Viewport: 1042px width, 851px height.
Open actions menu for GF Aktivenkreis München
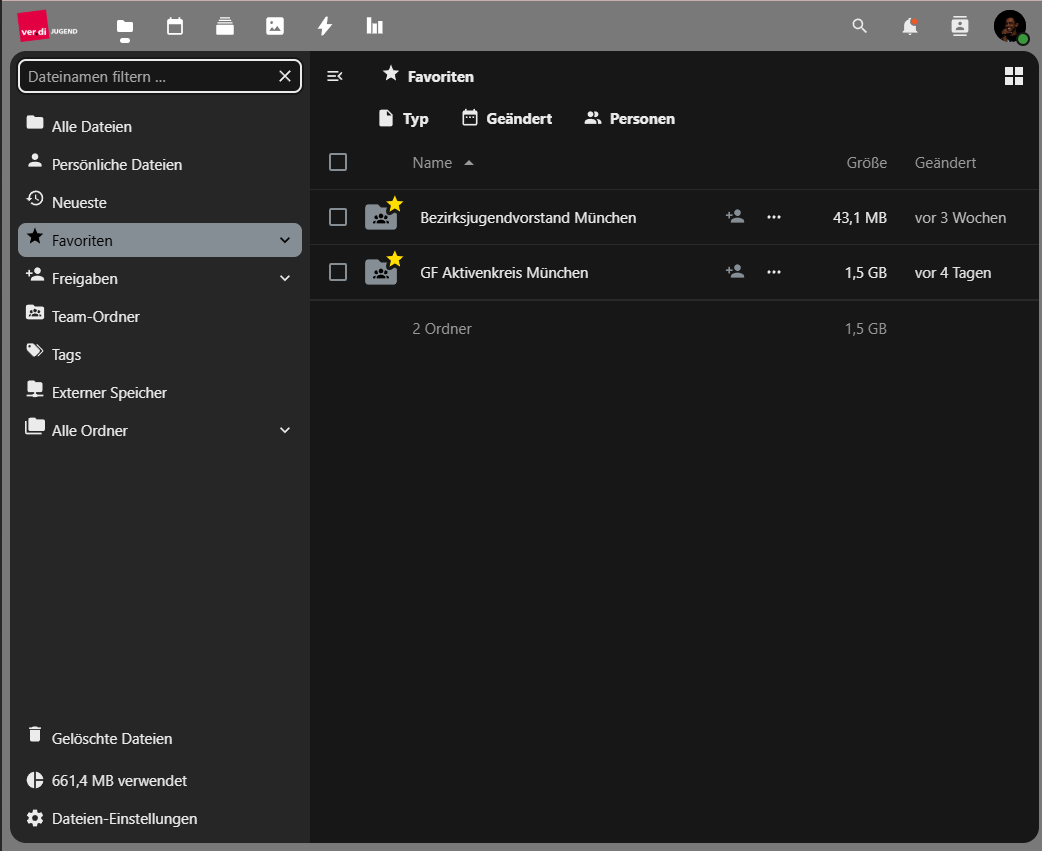pos(774,272)
